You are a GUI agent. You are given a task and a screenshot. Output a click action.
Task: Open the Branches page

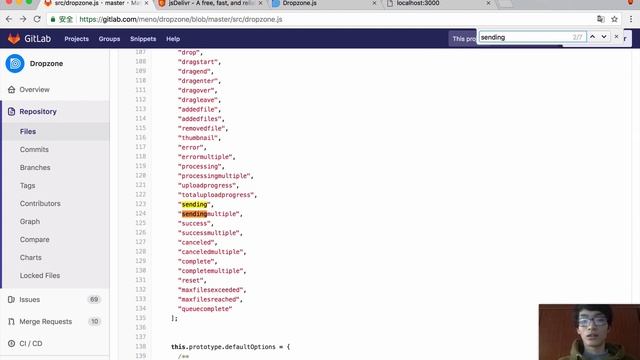tap(35, 167)
